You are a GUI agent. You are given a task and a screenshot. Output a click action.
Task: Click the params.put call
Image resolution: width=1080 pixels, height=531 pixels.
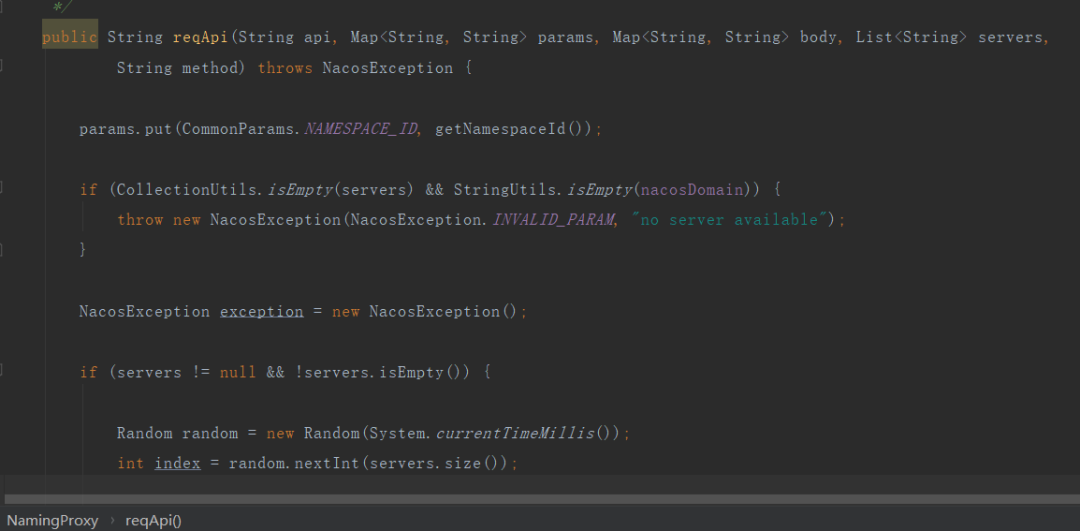click(x=125, y=129)
